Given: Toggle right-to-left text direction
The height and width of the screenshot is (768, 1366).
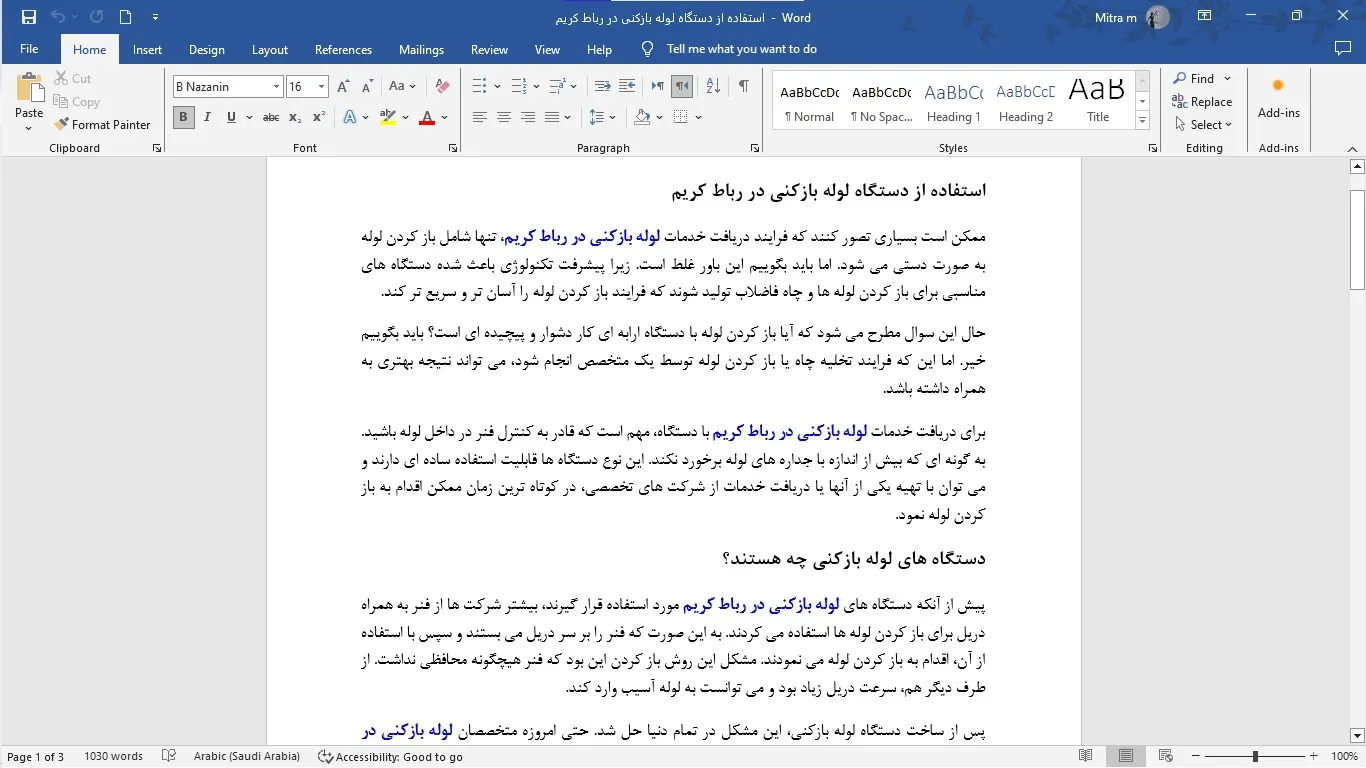Looking at the screenshot, I should [x=682, y=87].
